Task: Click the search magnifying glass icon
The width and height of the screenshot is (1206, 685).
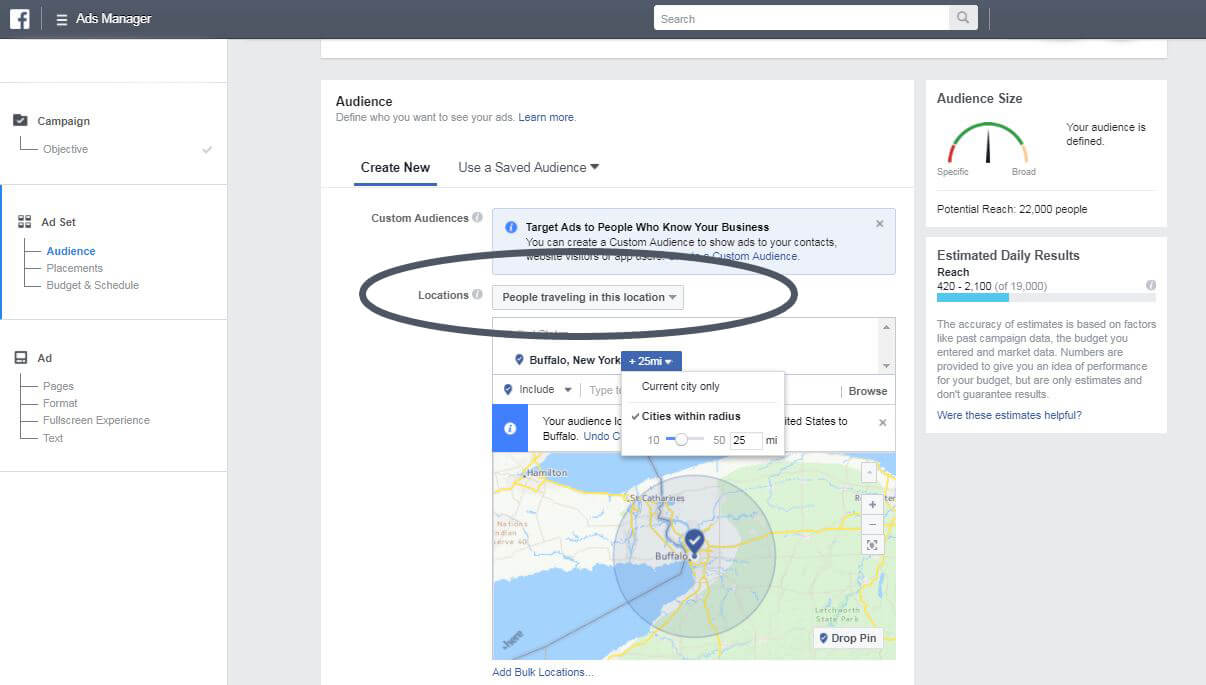Action: [x=962, y=18]
